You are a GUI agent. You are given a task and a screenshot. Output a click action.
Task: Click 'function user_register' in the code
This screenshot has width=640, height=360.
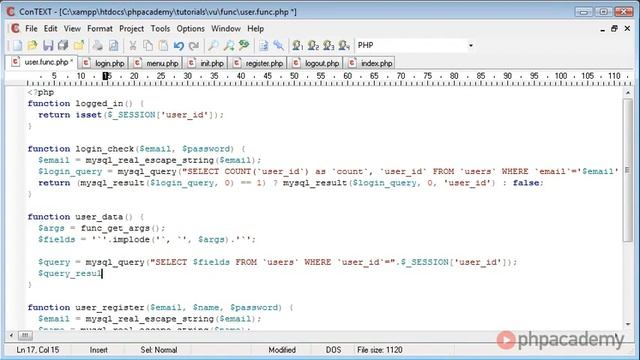[x=86, y=307]
